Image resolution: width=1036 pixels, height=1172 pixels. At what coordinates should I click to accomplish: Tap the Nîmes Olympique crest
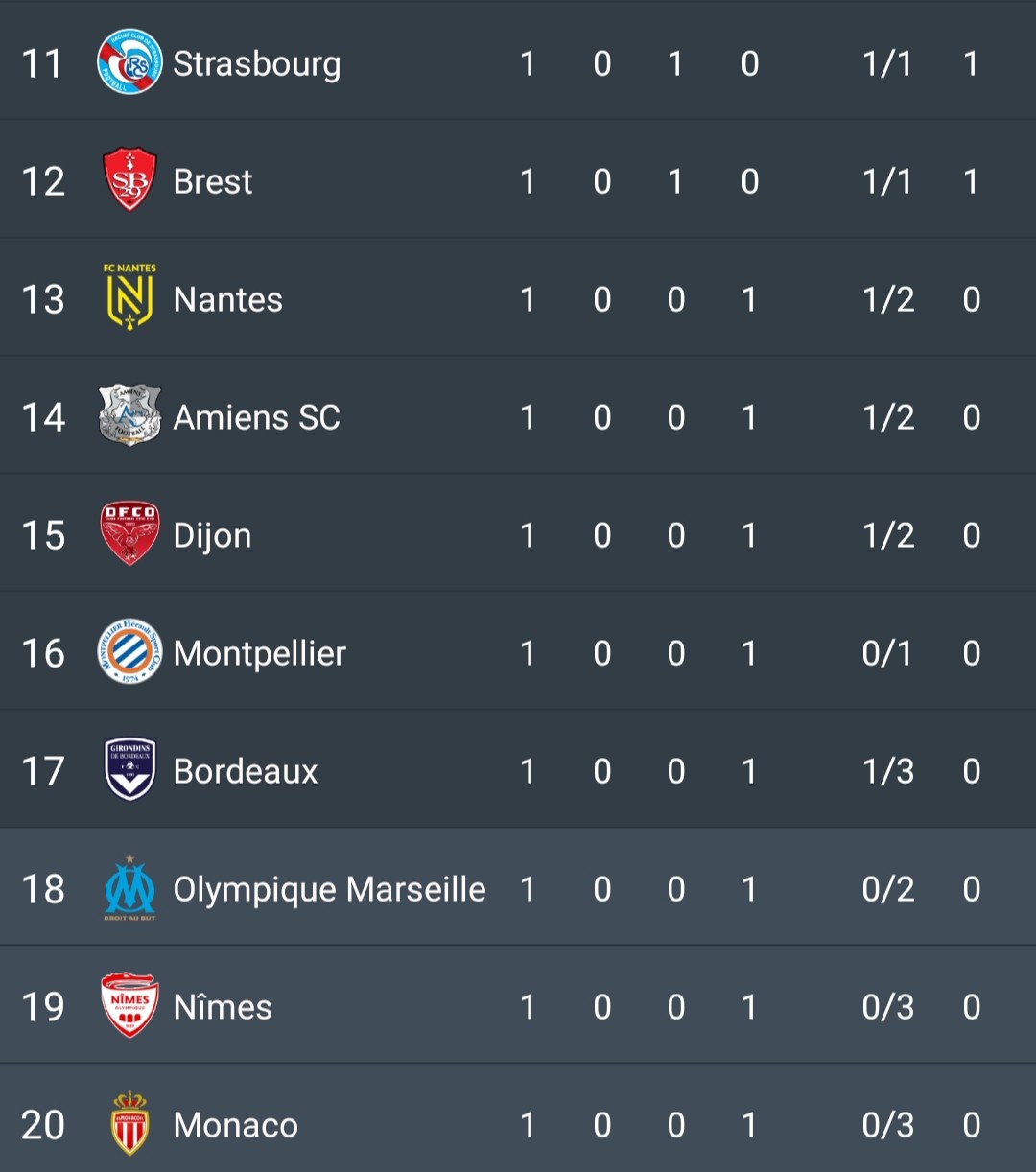coord(129,1005)
